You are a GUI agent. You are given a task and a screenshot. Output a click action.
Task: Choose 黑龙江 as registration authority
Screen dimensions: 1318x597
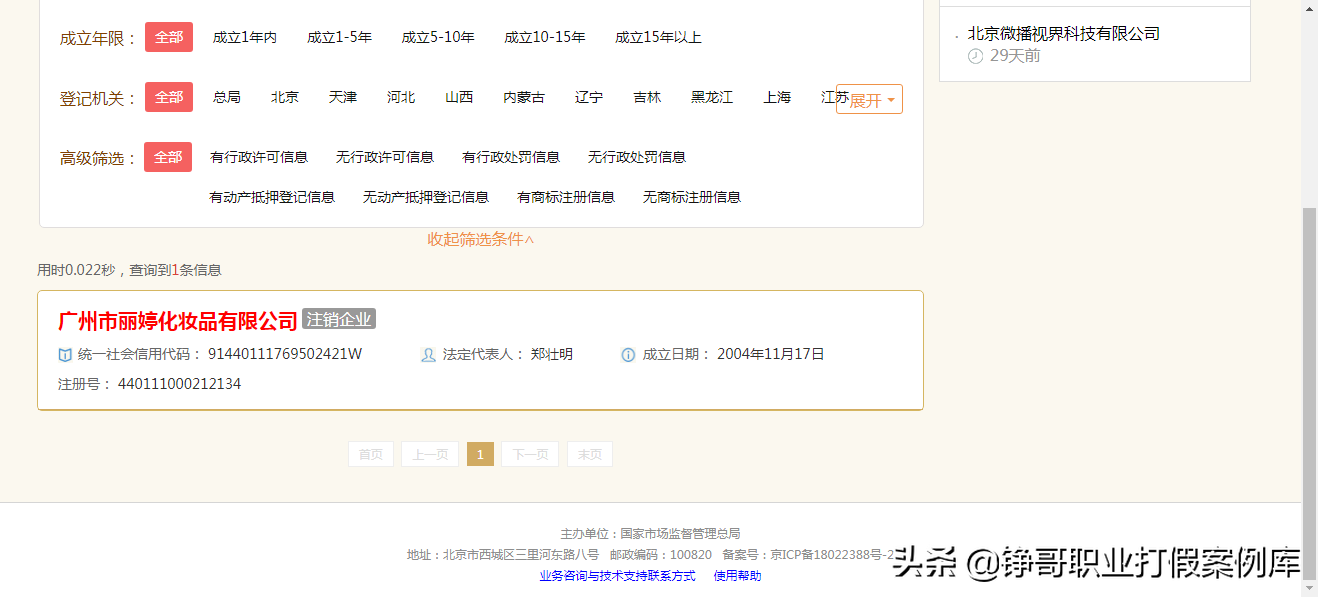pos(712,97)
